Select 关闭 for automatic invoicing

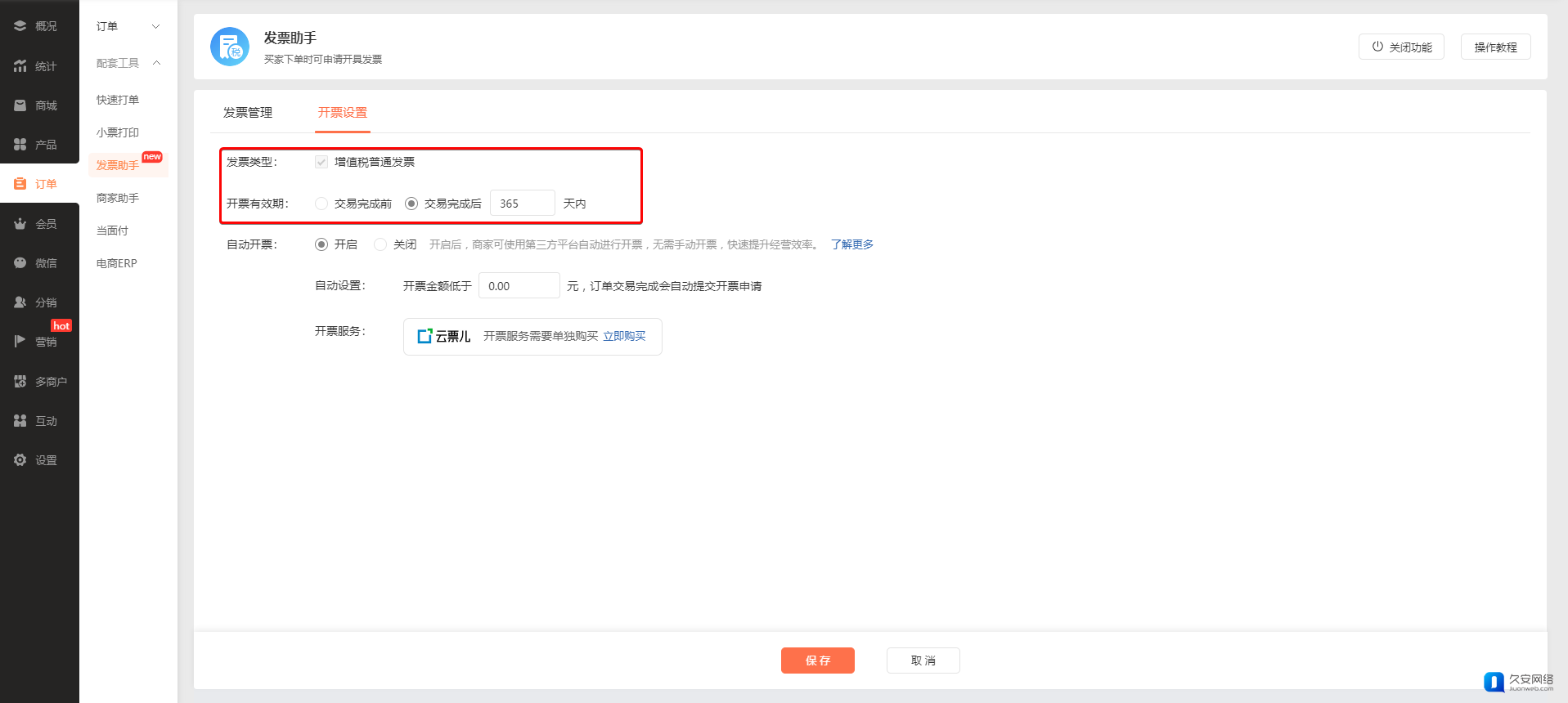coord(380,244)
